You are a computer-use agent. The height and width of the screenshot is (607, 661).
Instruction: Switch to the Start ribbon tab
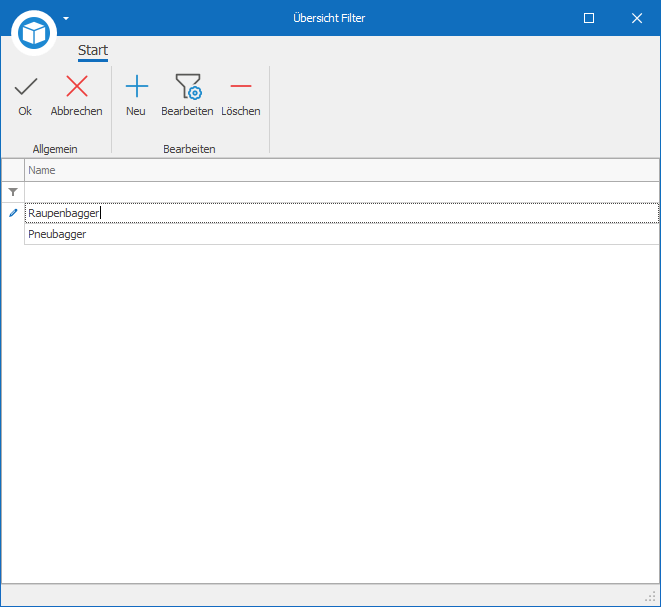pyautogui.click(x=93, y=51)
